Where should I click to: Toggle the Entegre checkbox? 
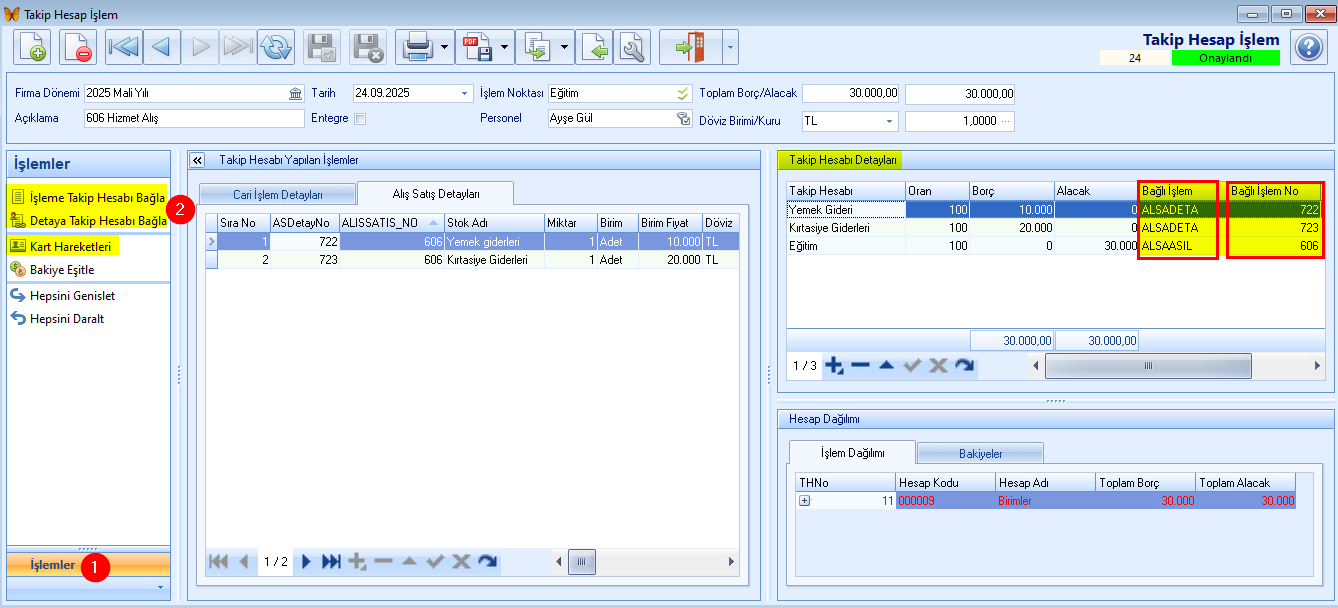(x=361, y=118)
